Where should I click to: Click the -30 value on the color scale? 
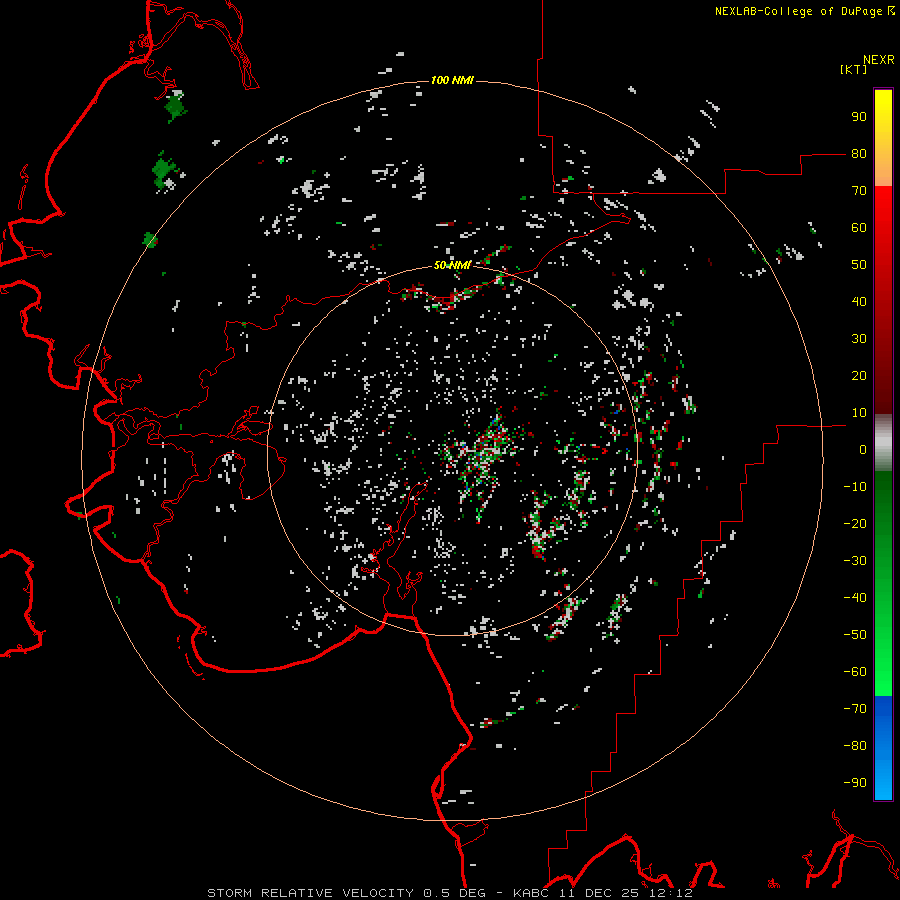pos(855,561)
